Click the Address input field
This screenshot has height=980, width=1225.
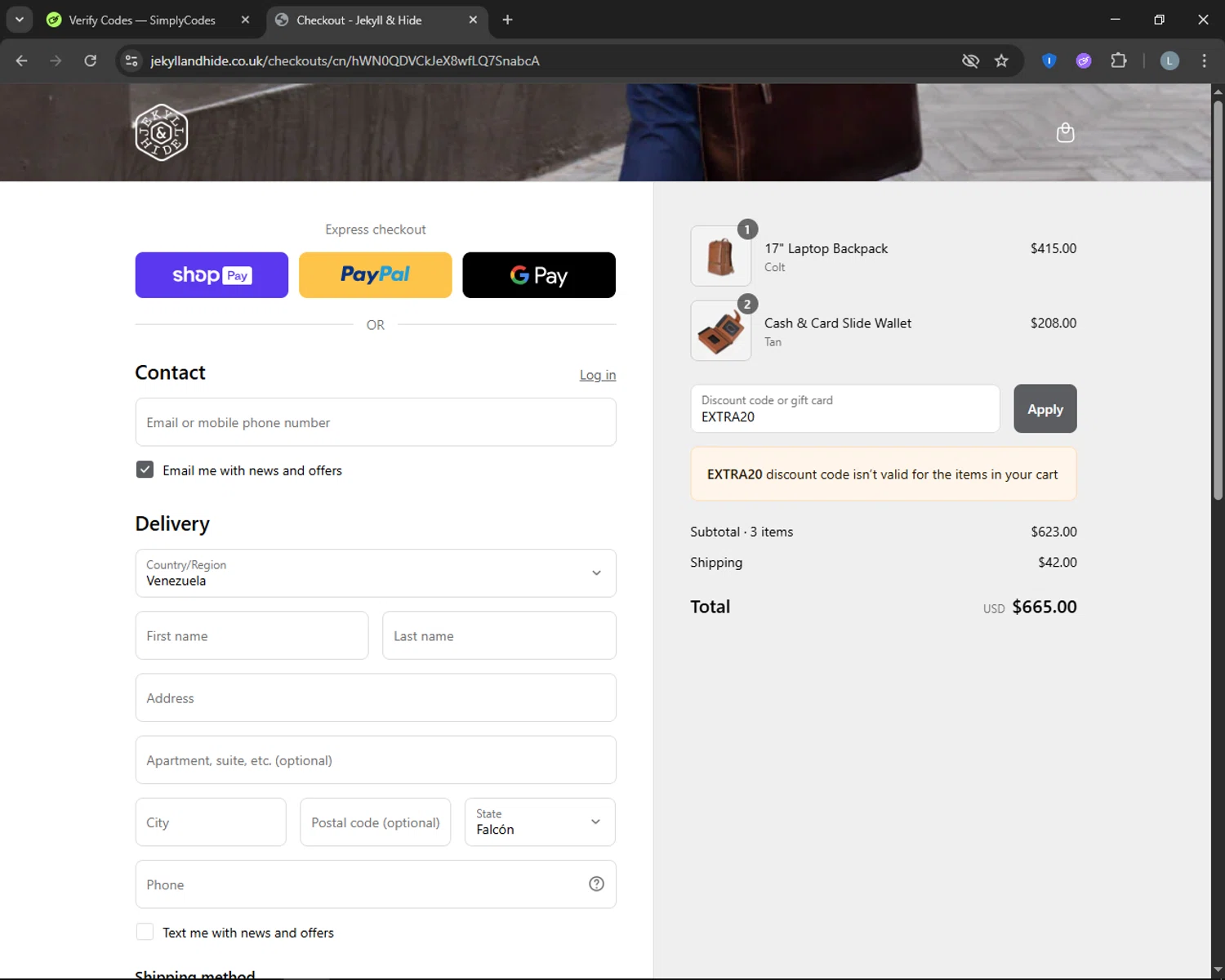(x=376, y=697)
